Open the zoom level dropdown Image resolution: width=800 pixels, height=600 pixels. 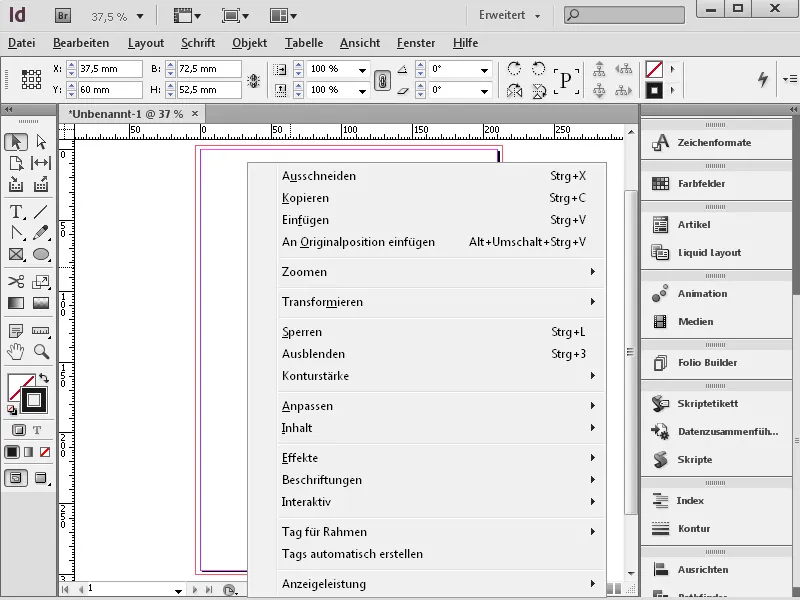(x=140, y=17)
